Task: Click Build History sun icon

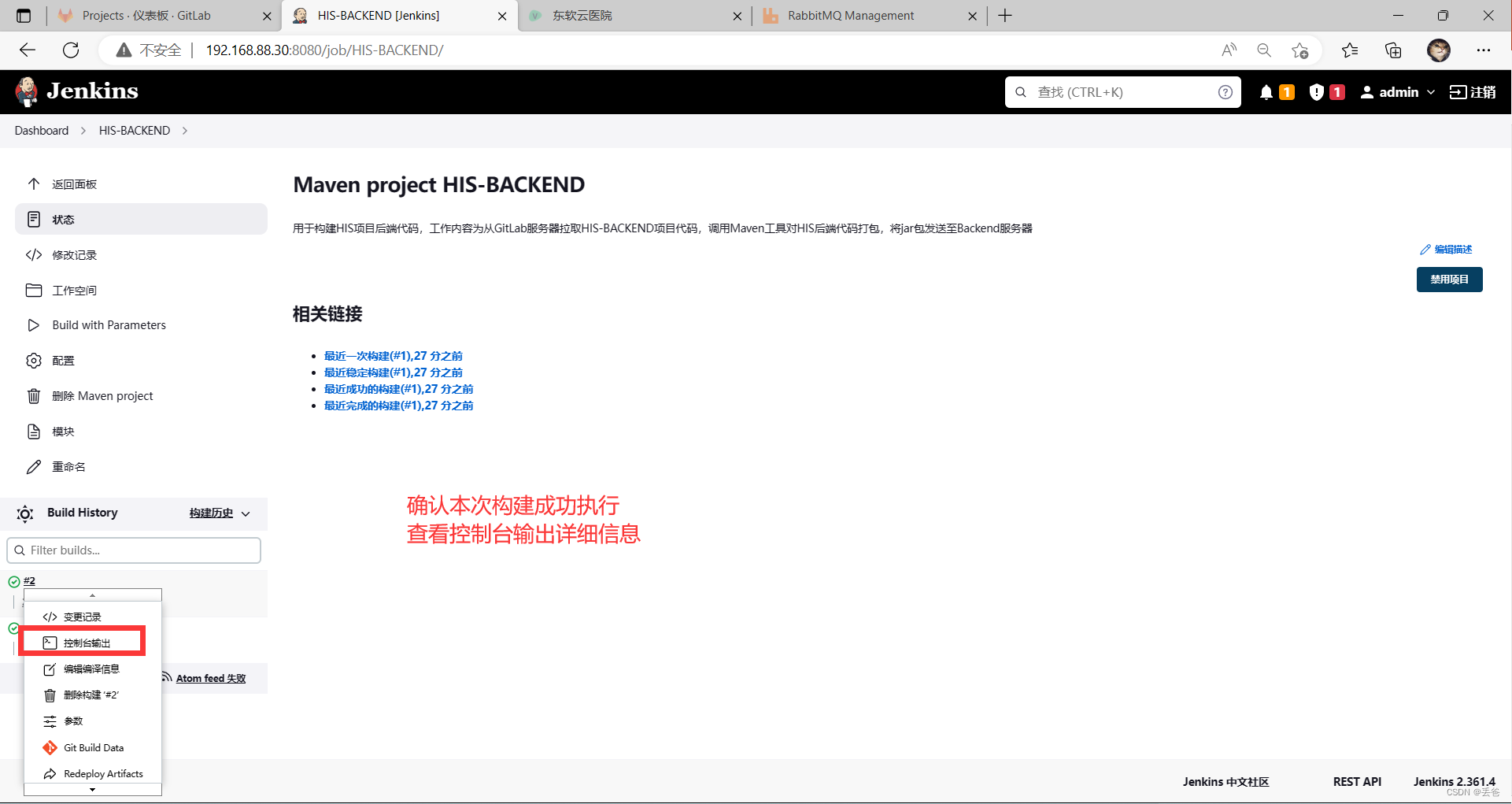Action: click(25, 513)
